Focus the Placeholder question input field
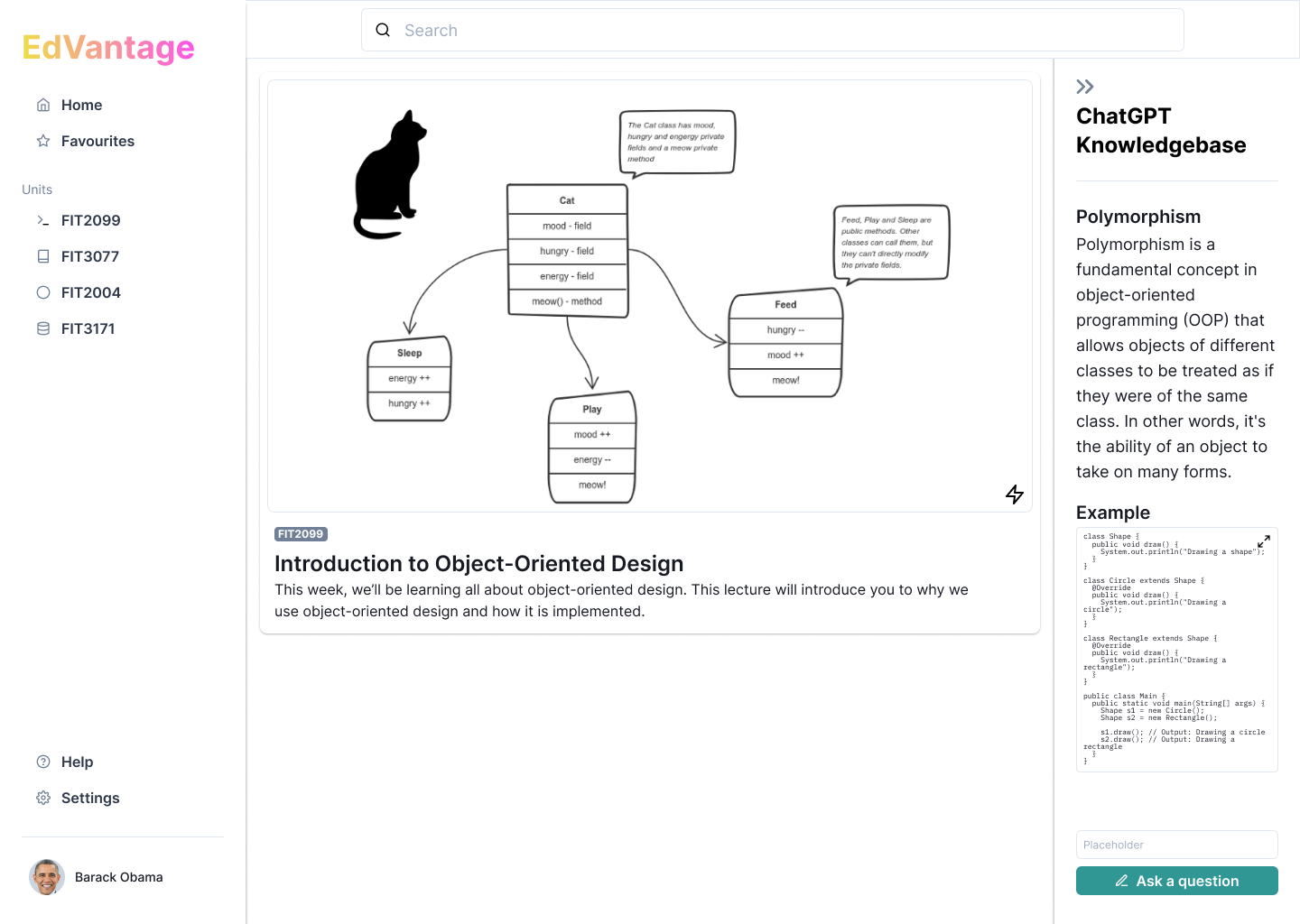Image resolution: width=1300 pixels, height=924 pixels. tap(1177, 845)
